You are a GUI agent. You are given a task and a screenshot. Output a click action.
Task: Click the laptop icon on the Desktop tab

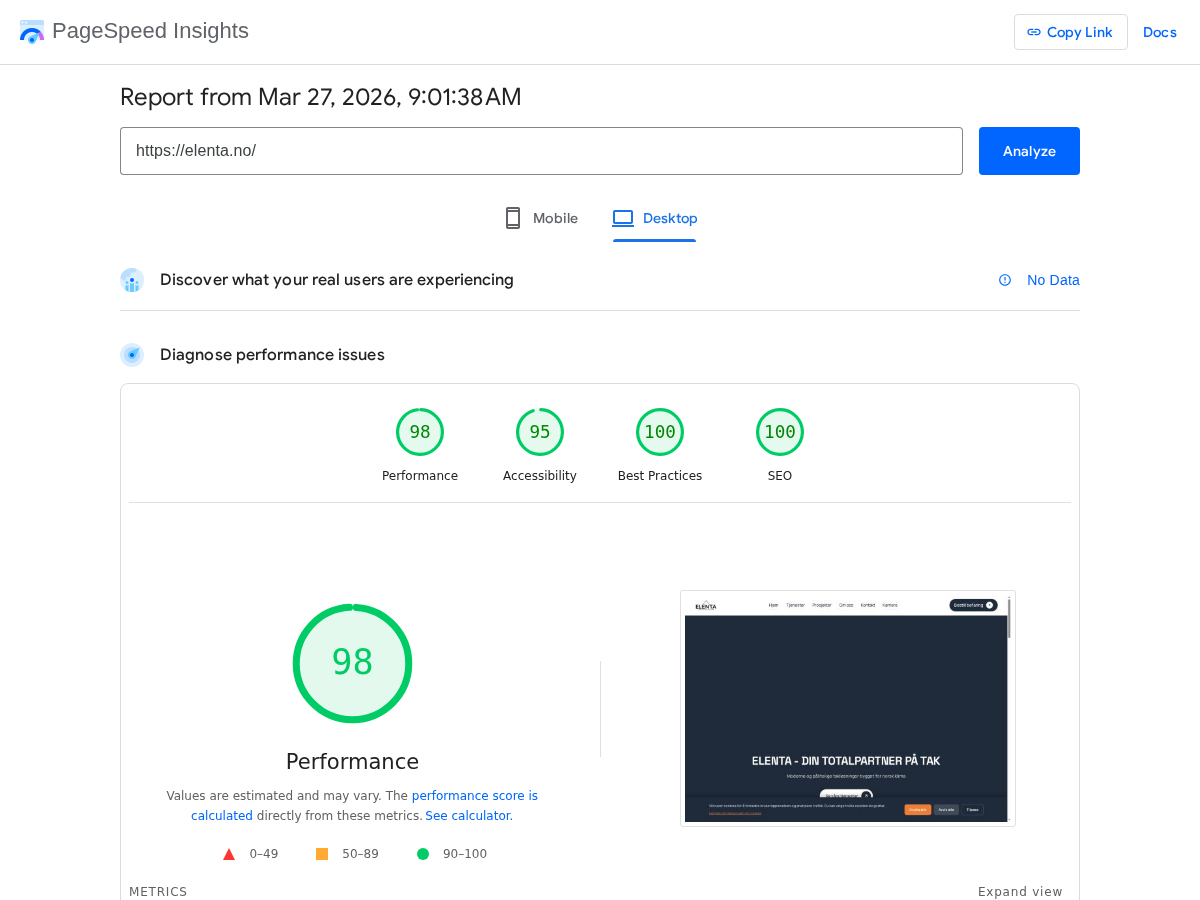[622, 217]
